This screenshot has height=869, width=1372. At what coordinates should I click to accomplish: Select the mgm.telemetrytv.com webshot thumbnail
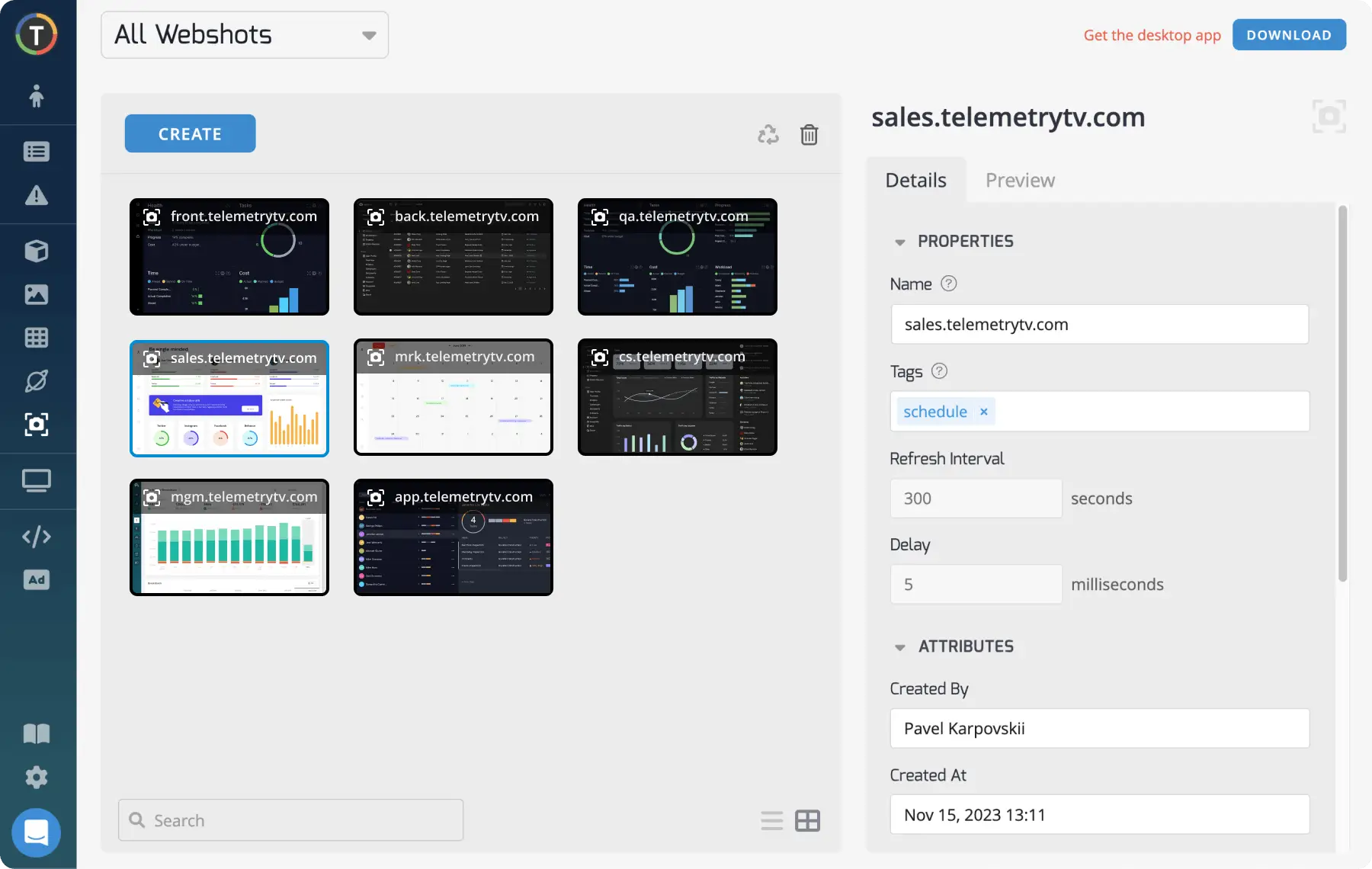(229, 537)
